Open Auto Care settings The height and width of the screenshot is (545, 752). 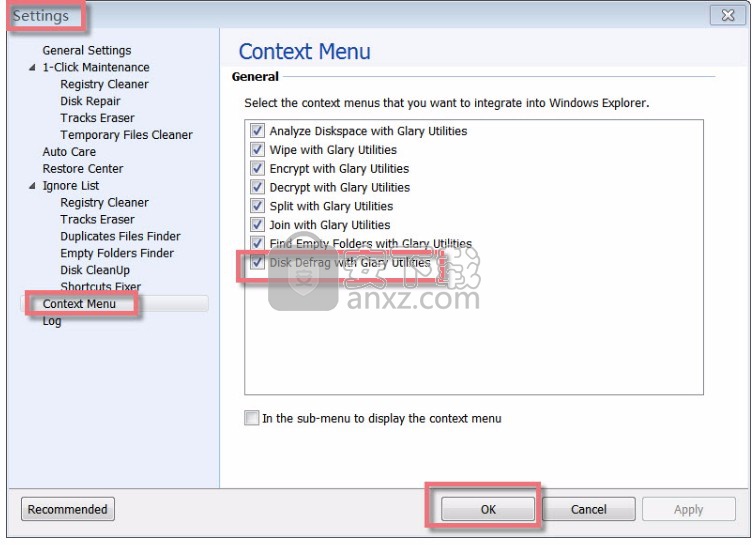pyautogui.click(x=69, y=152)
